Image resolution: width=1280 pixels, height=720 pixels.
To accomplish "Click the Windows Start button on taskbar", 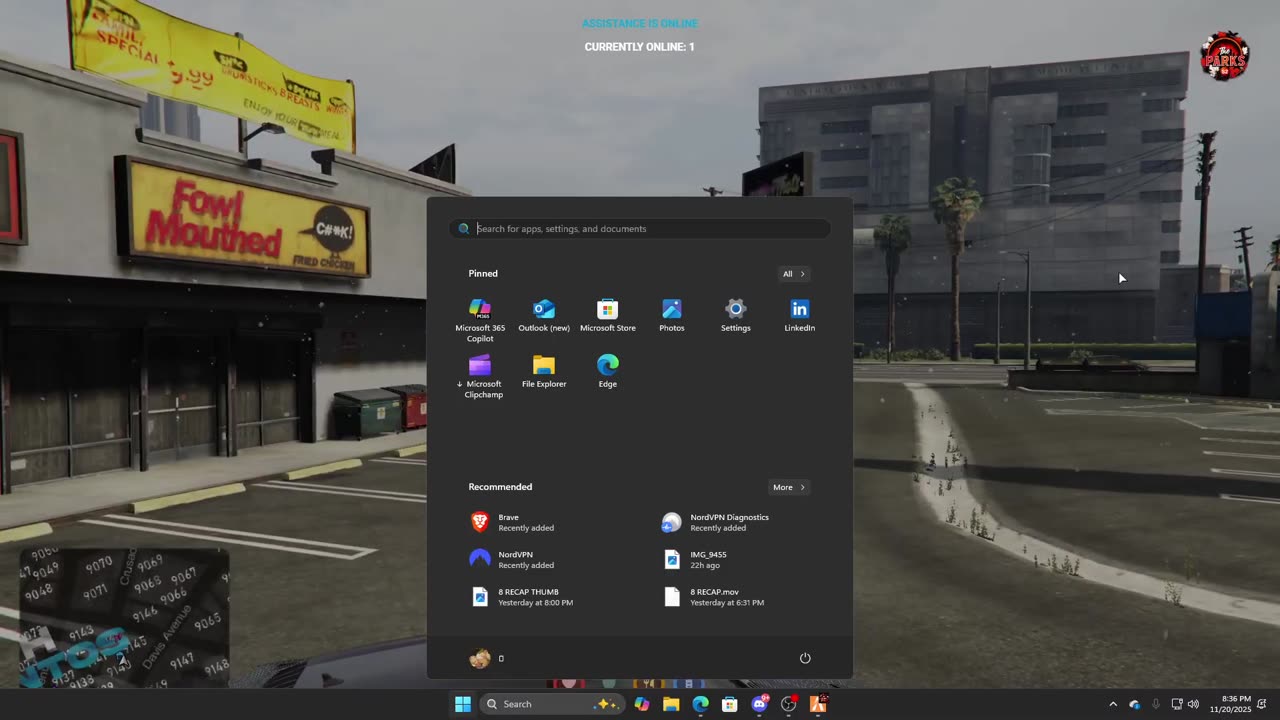I will click(x=463, y=704).
